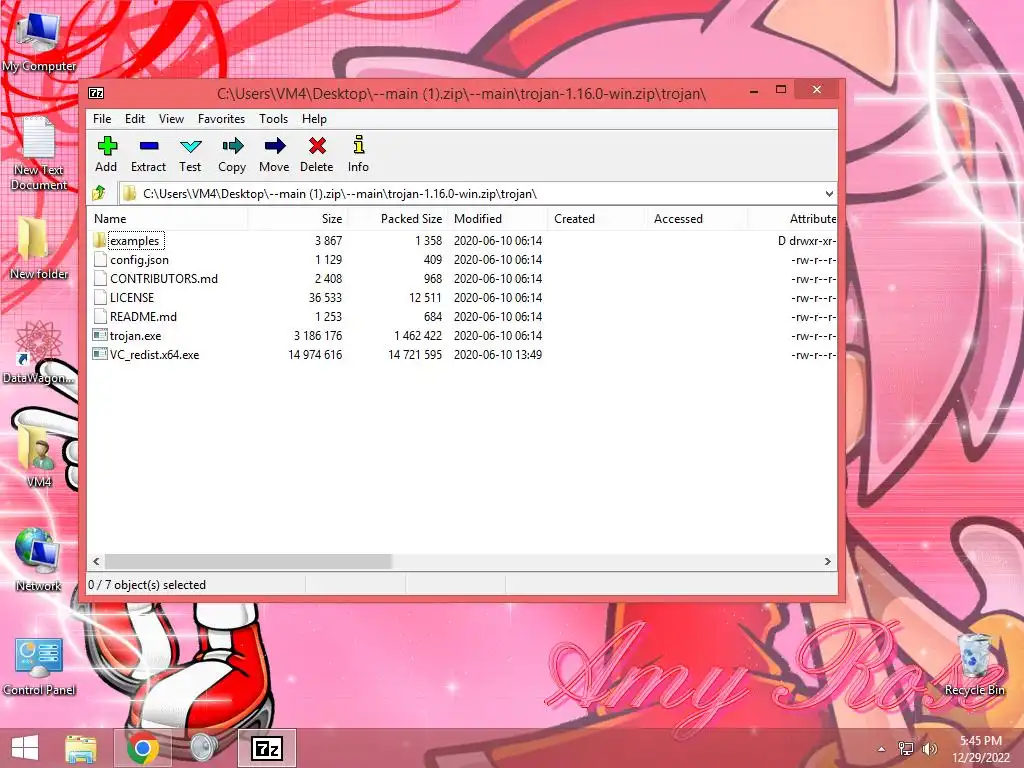Open the Edit menu
The height and width of the screenshot is (768, 1024).
tap(135, 119)
